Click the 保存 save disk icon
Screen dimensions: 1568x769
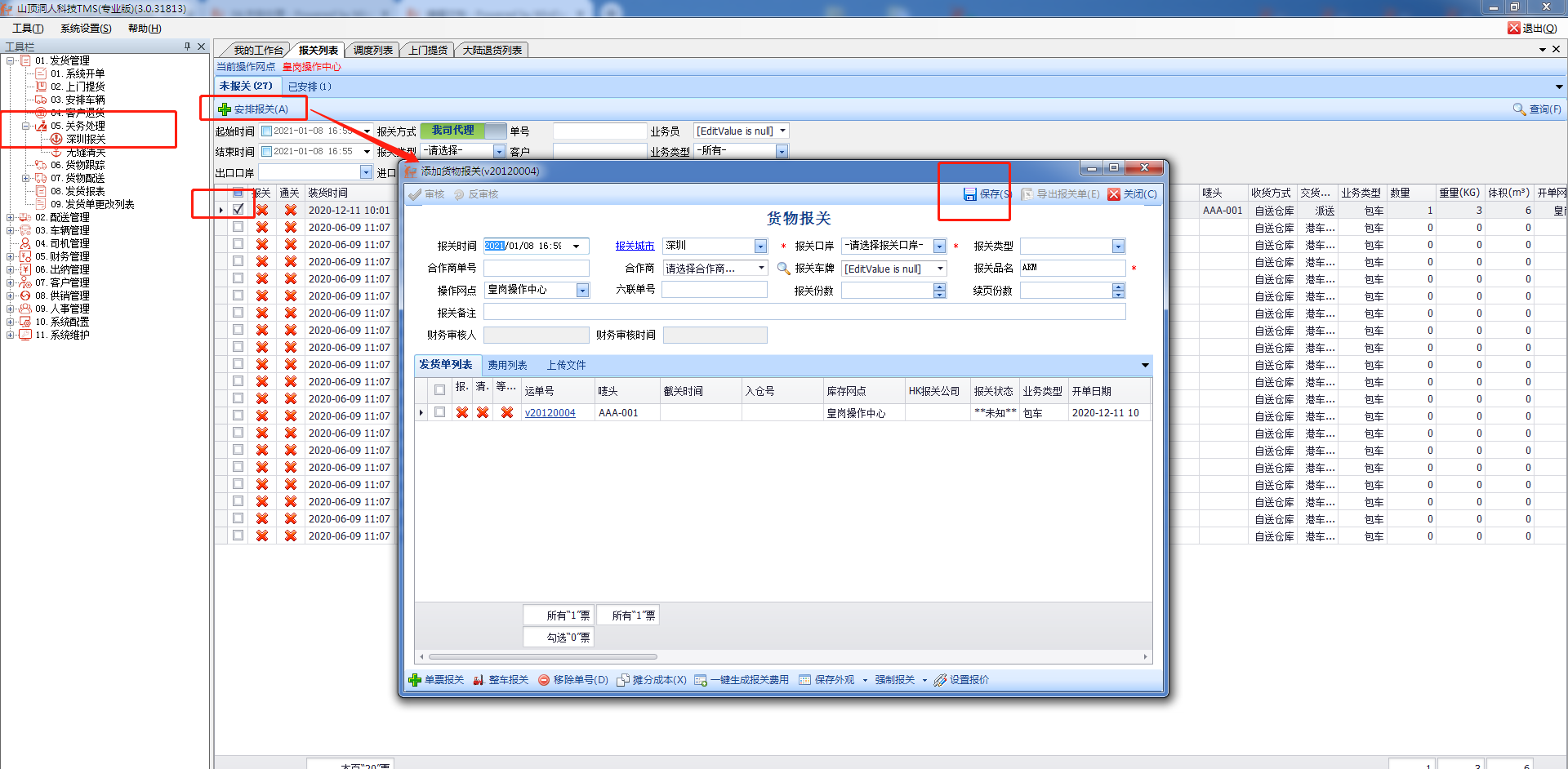(x=969, y=194)
